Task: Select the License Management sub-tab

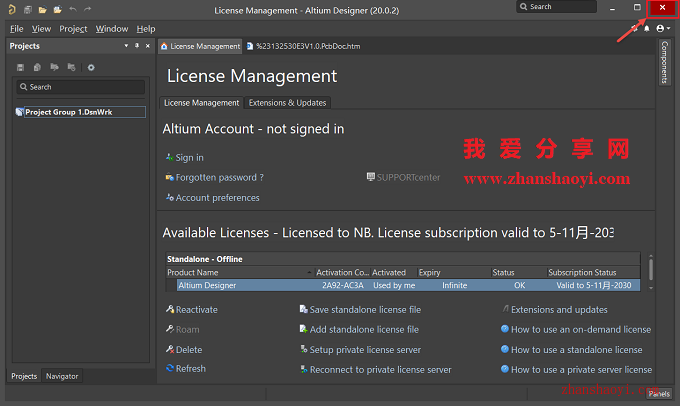Action: pos(201,103)
